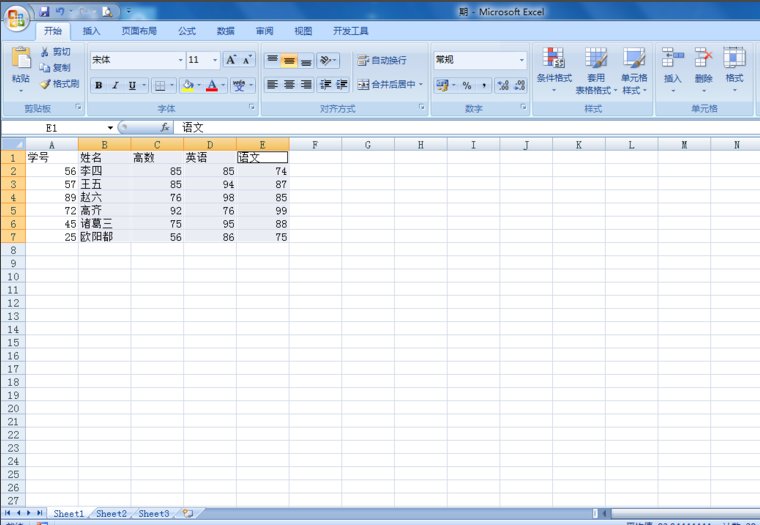Open Number group dialog launcher (数字)
The height and width of the screenshot is (525, 760).
pos(523,107)
